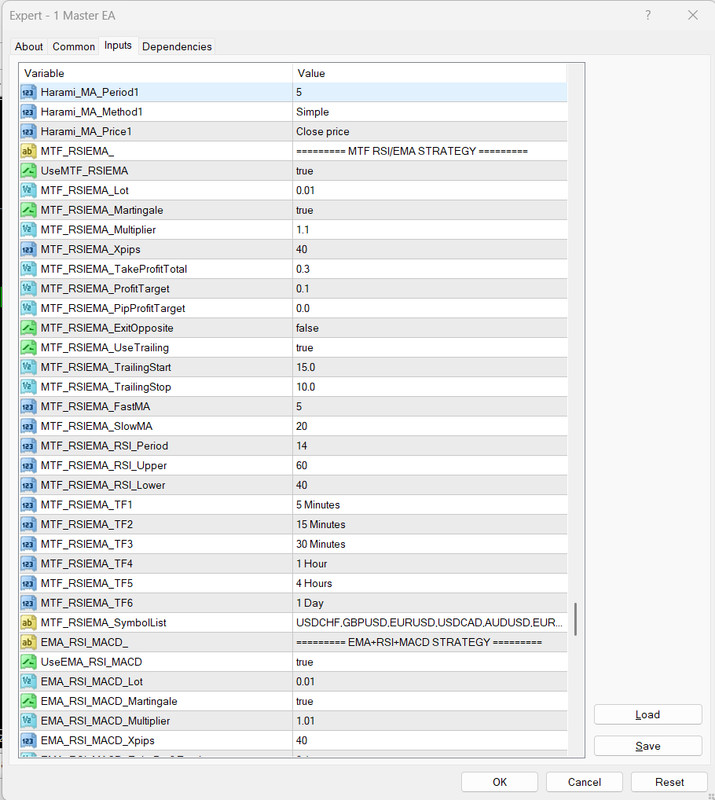This screenshot has height=800, width=715.
Task: Click the boolean icon beside UseMTF_RSIEMA
Action: pyautogui.click(x=28, y=171)
